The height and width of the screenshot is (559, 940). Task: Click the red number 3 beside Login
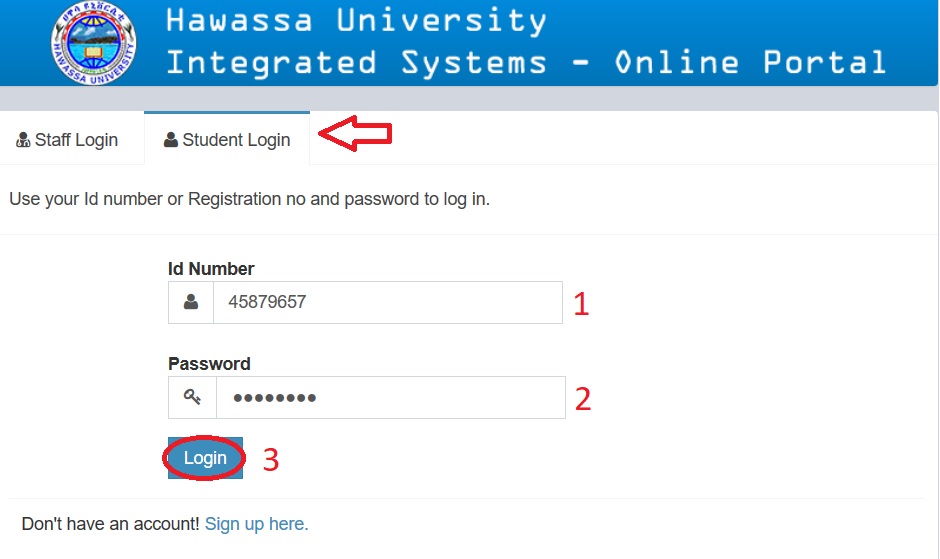coord(270,460)
